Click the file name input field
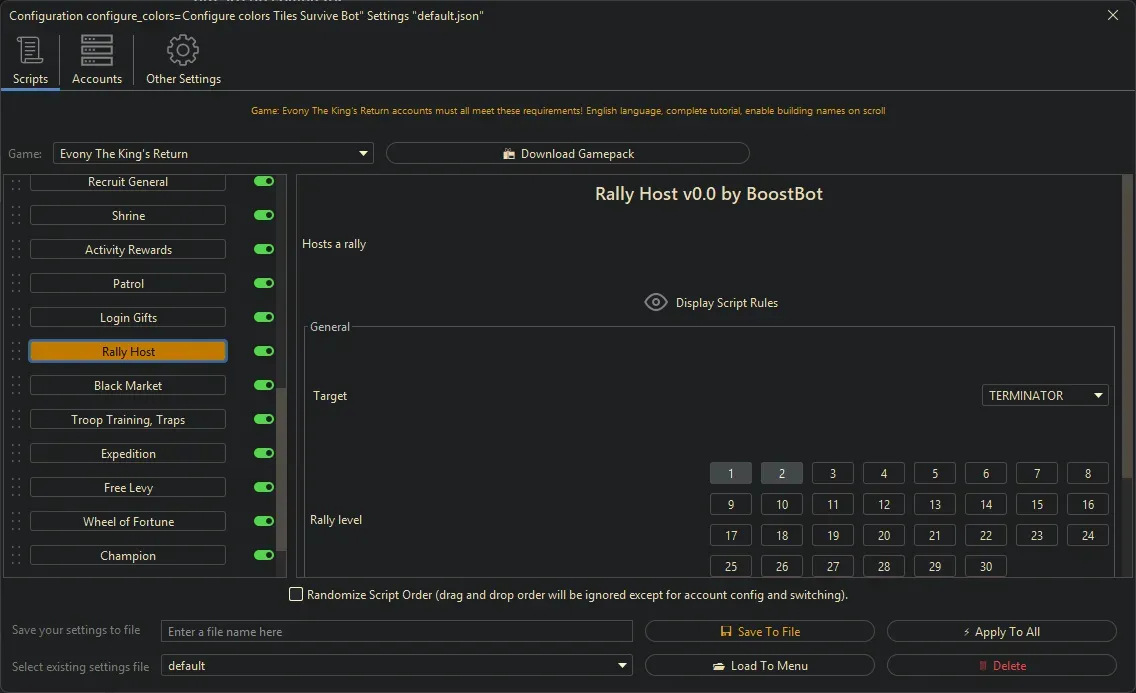This screenshot has width=1136, height=693. click(x=396, y=632)
